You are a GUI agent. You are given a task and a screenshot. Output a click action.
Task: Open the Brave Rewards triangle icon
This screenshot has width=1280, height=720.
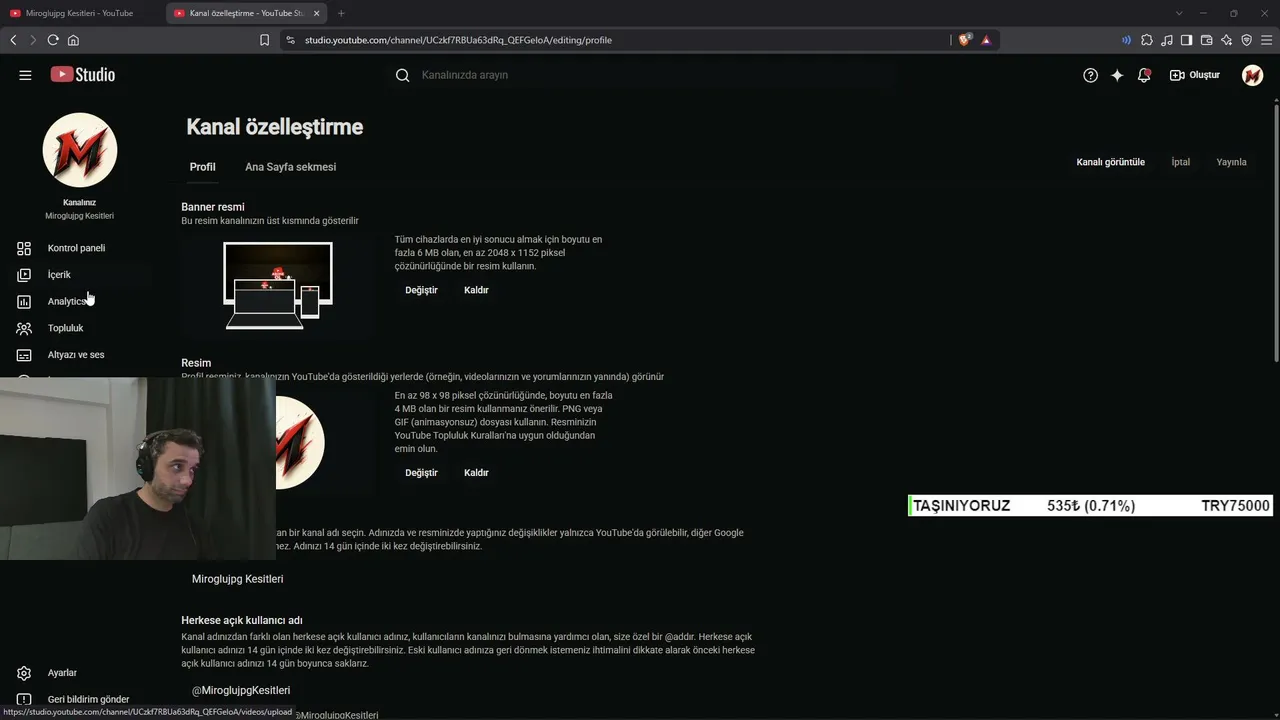coord(986,40)
